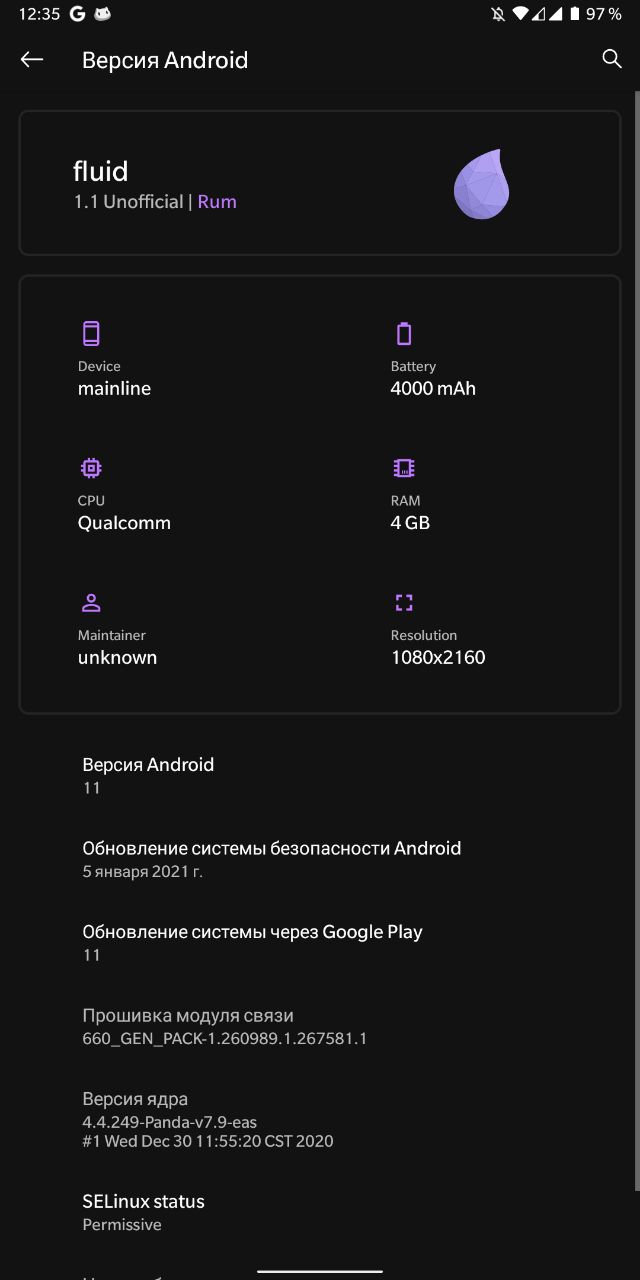Screen dimensions: 640x1280
Task: Open Обновление системы безопасности Android
Action: coord(320,859)
